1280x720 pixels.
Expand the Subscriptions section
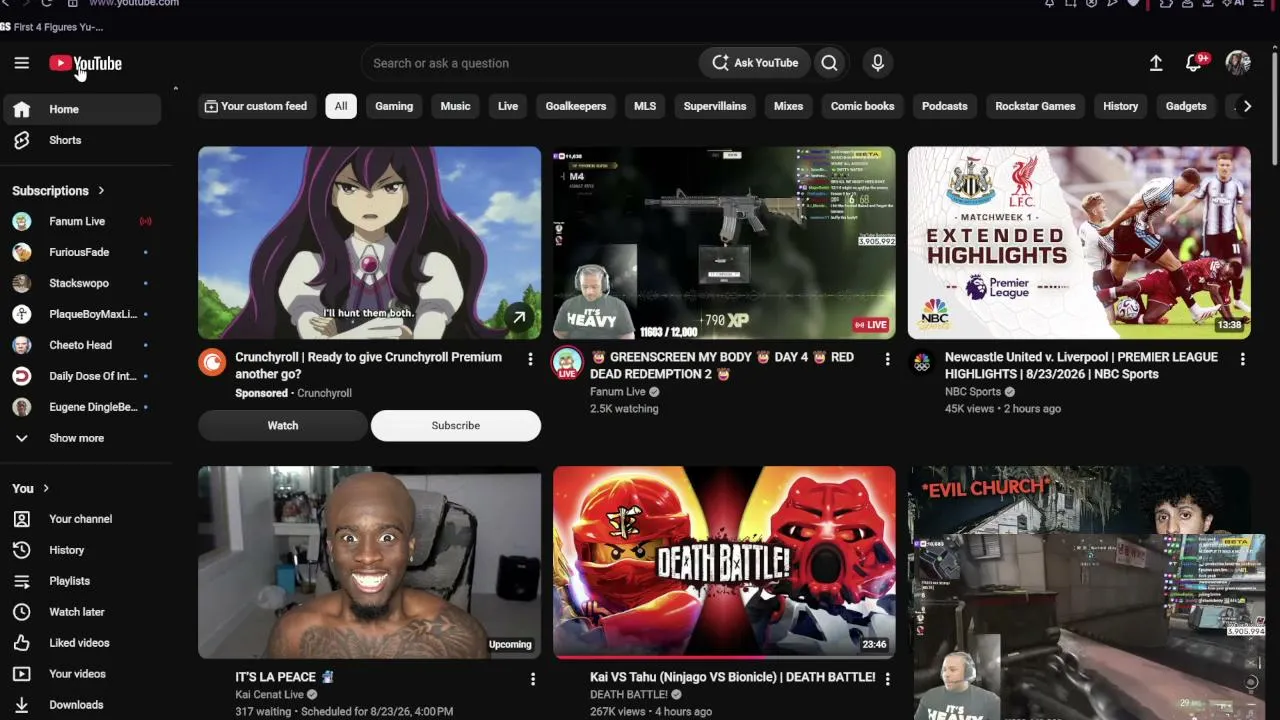[x=58, y=190]
